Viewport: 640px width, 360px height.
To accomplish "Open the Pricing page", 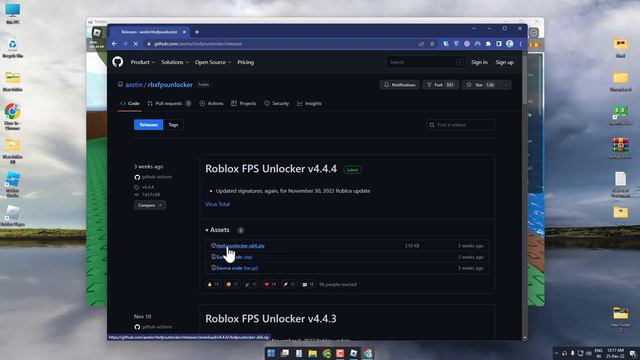I will (x=246, y=62).
